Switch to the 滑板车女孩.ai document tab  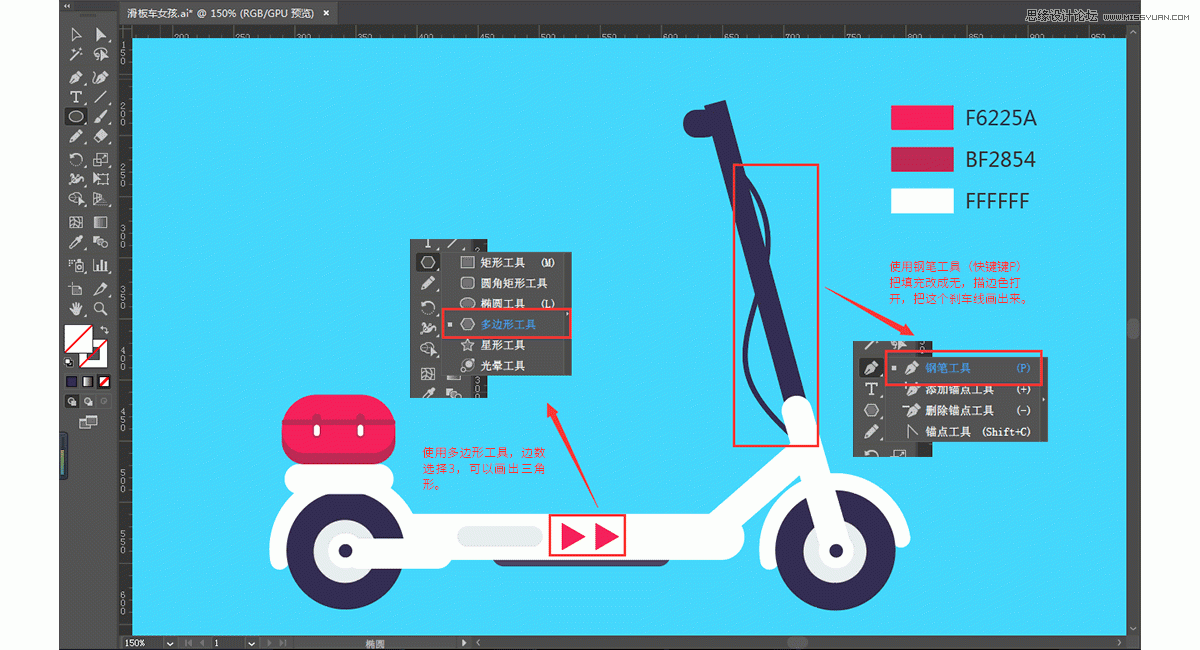coord(219,13)
